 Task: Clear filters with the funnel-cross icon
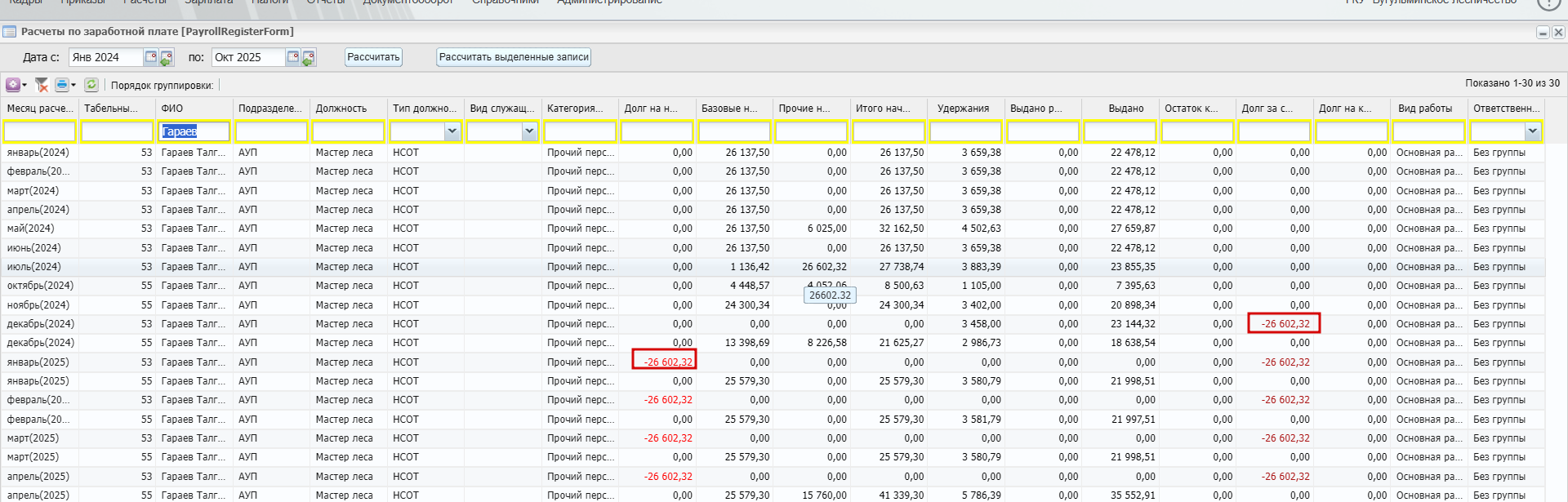tap(42, 85)
